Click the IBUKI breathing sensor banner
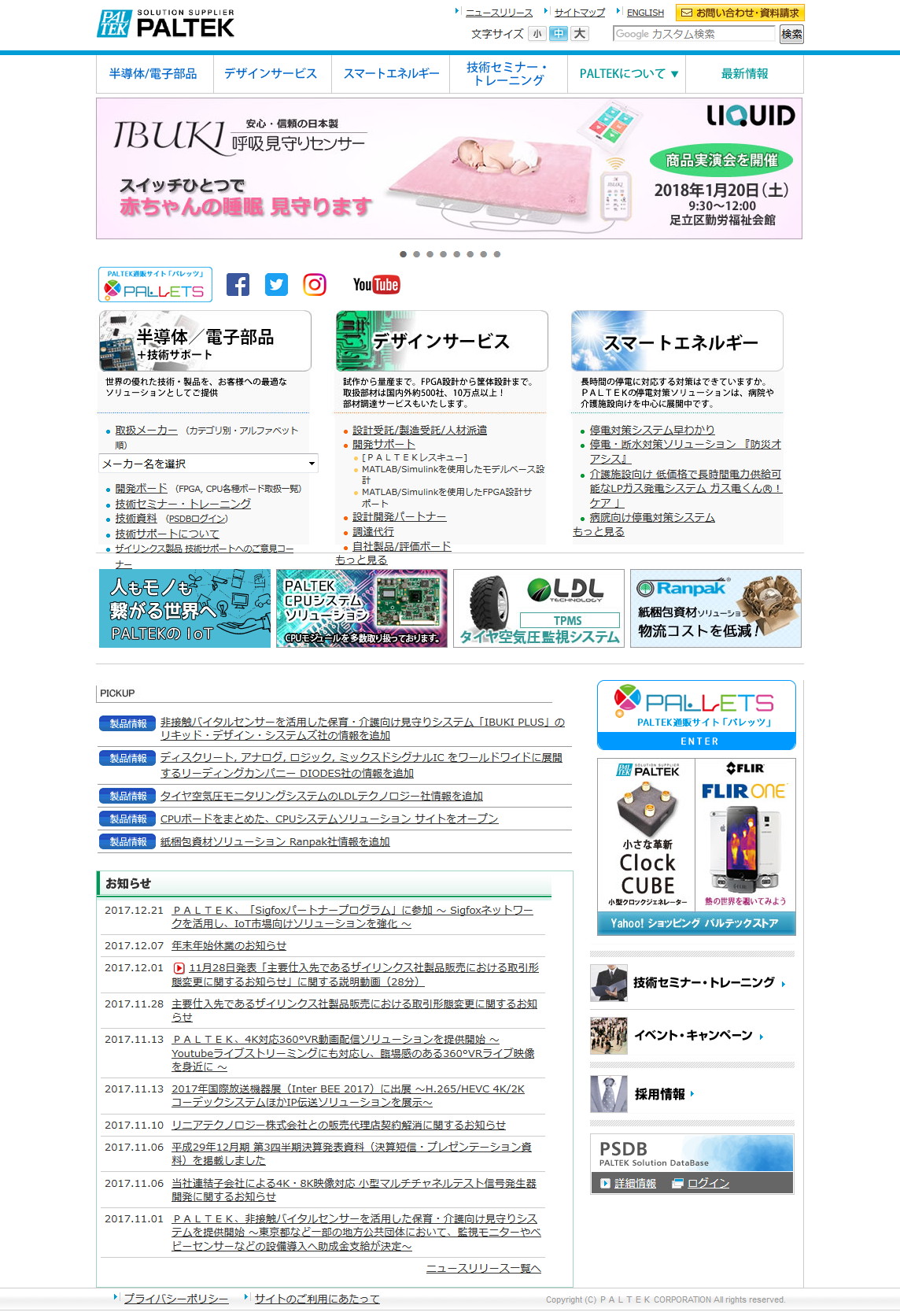This screenshot has width=900, height=1316. coord(449,168)
